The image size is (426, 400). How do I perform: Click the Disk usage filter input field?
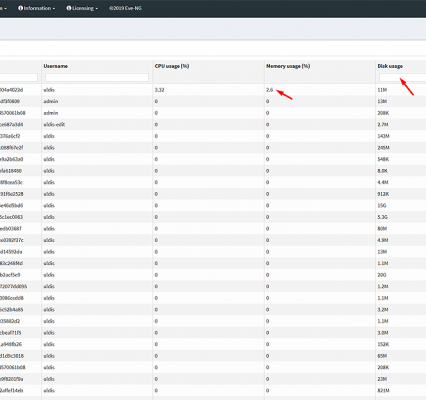click(403, 77)
